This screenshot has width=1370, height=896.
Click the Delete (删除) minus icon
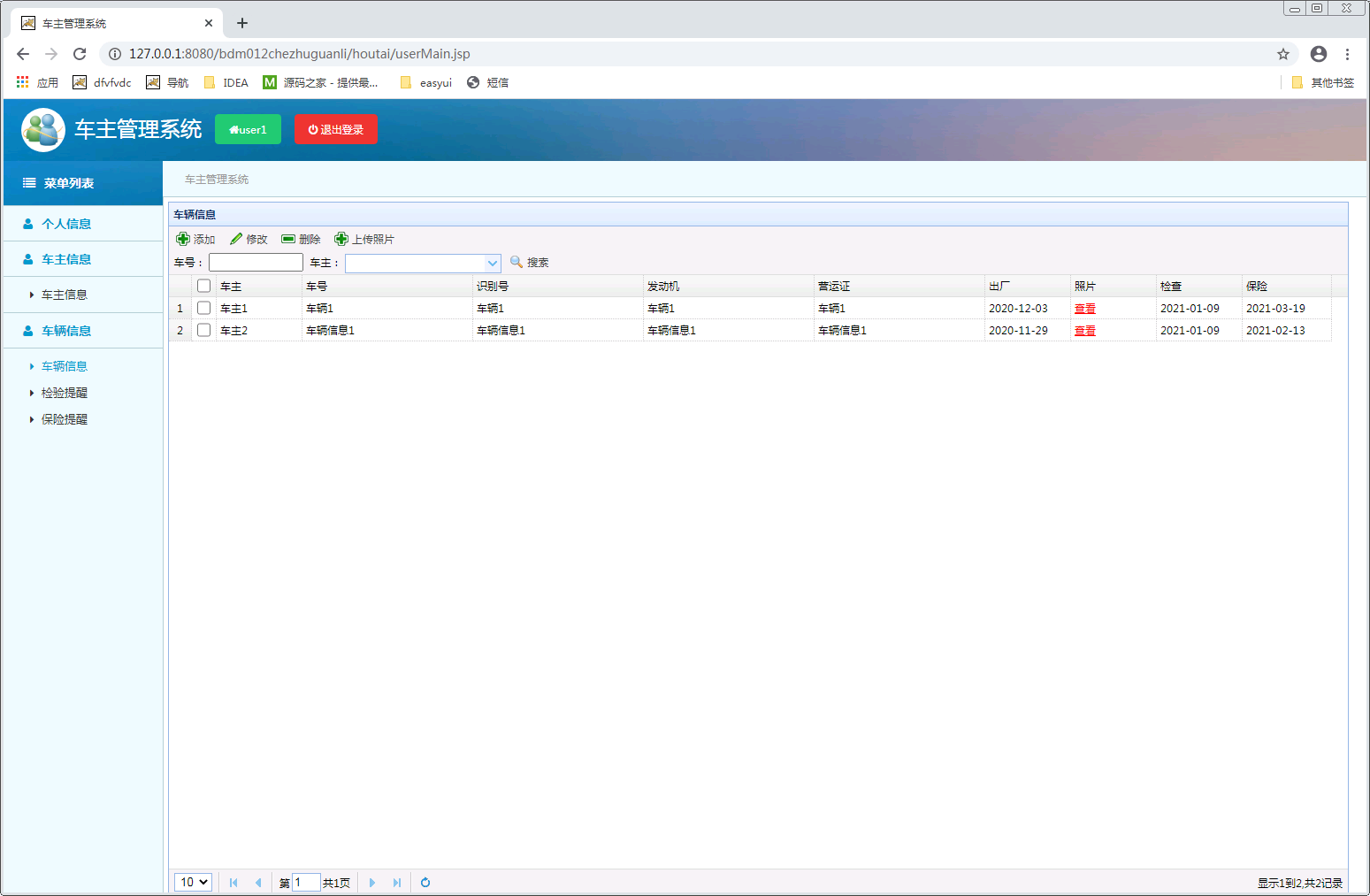288,239
